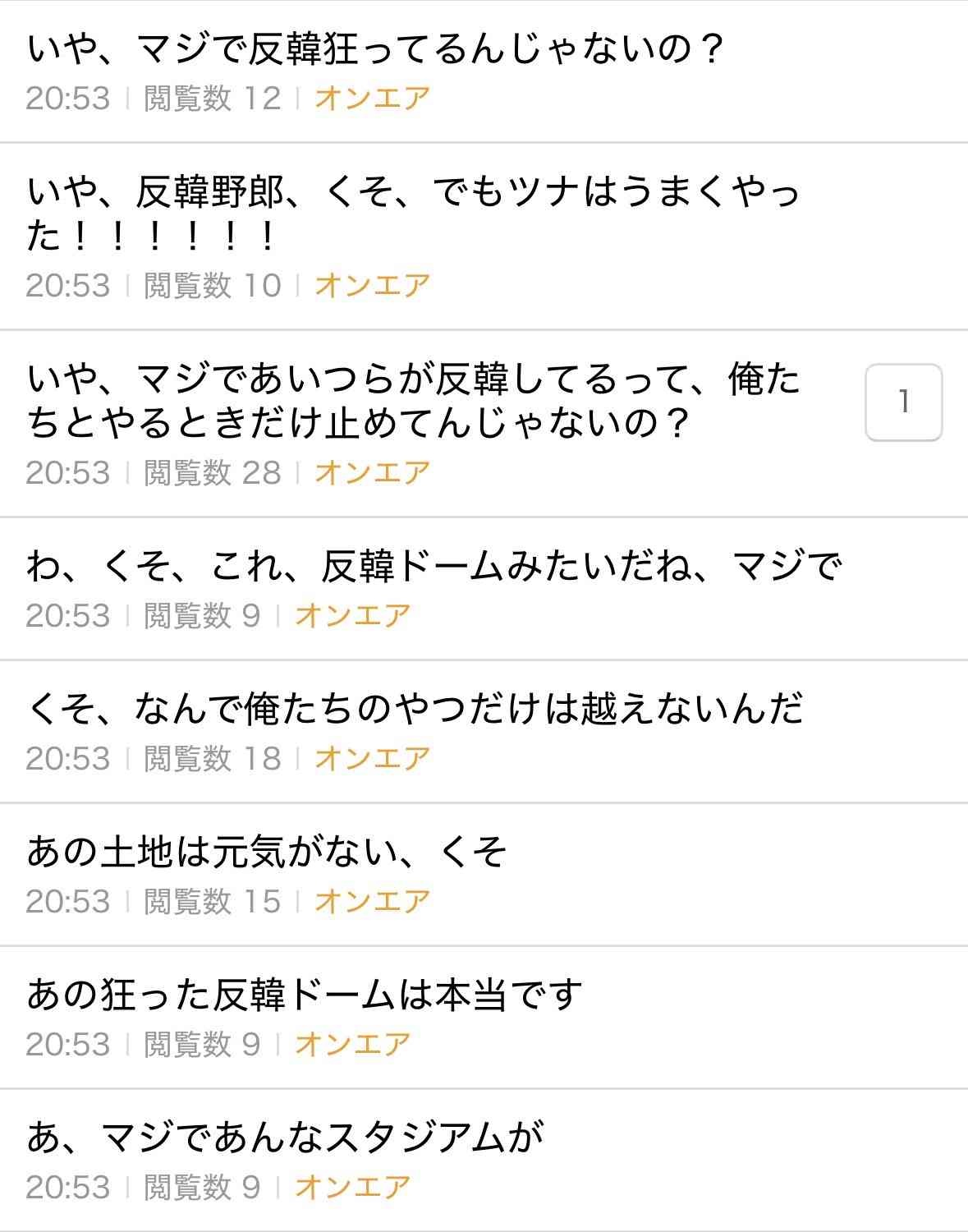Click オンエア beside the 10-view post
968x1232 pixels.
coord(373,286)
